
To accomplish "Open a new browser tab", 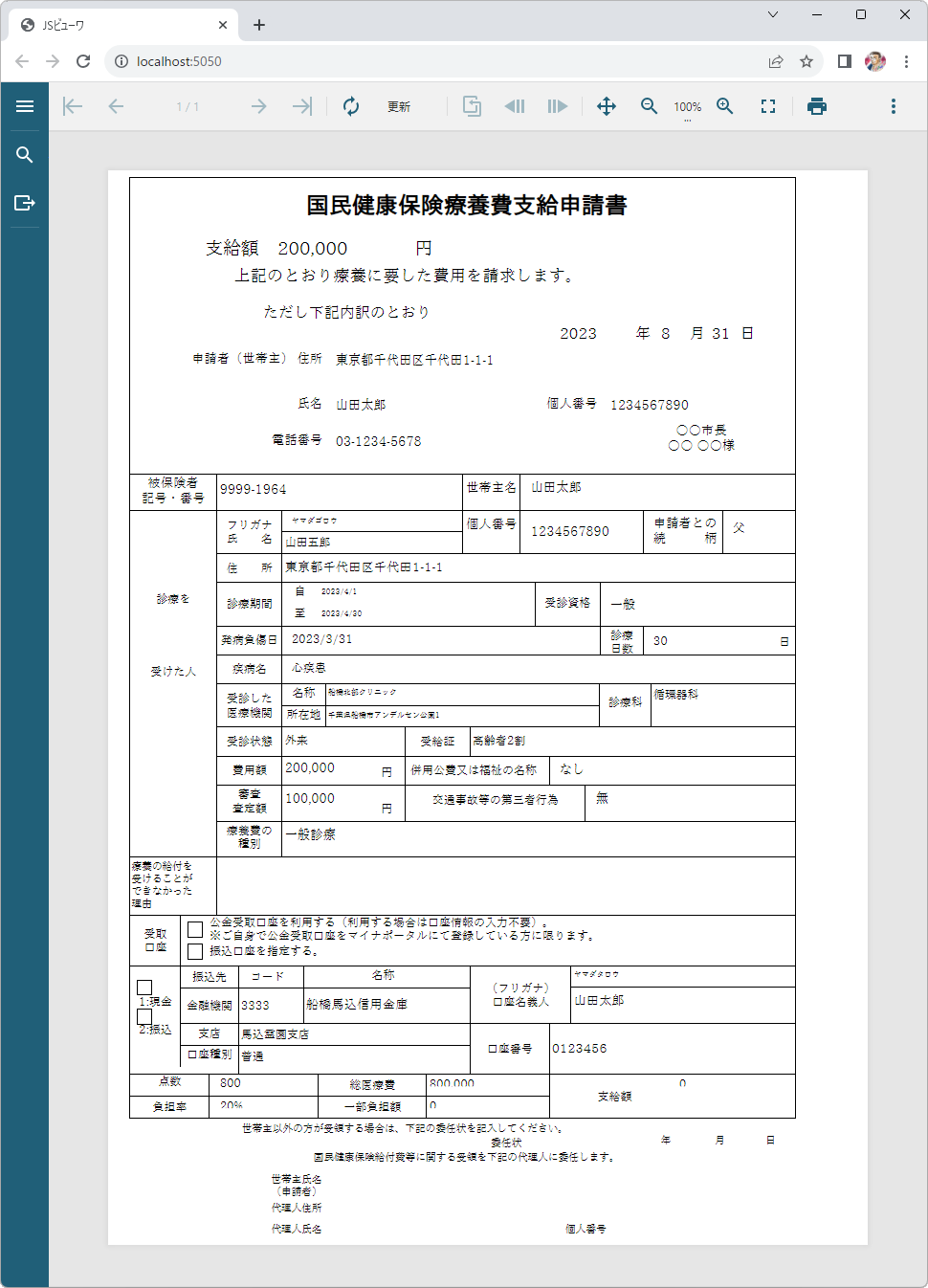I will click(x=259, y=25).
